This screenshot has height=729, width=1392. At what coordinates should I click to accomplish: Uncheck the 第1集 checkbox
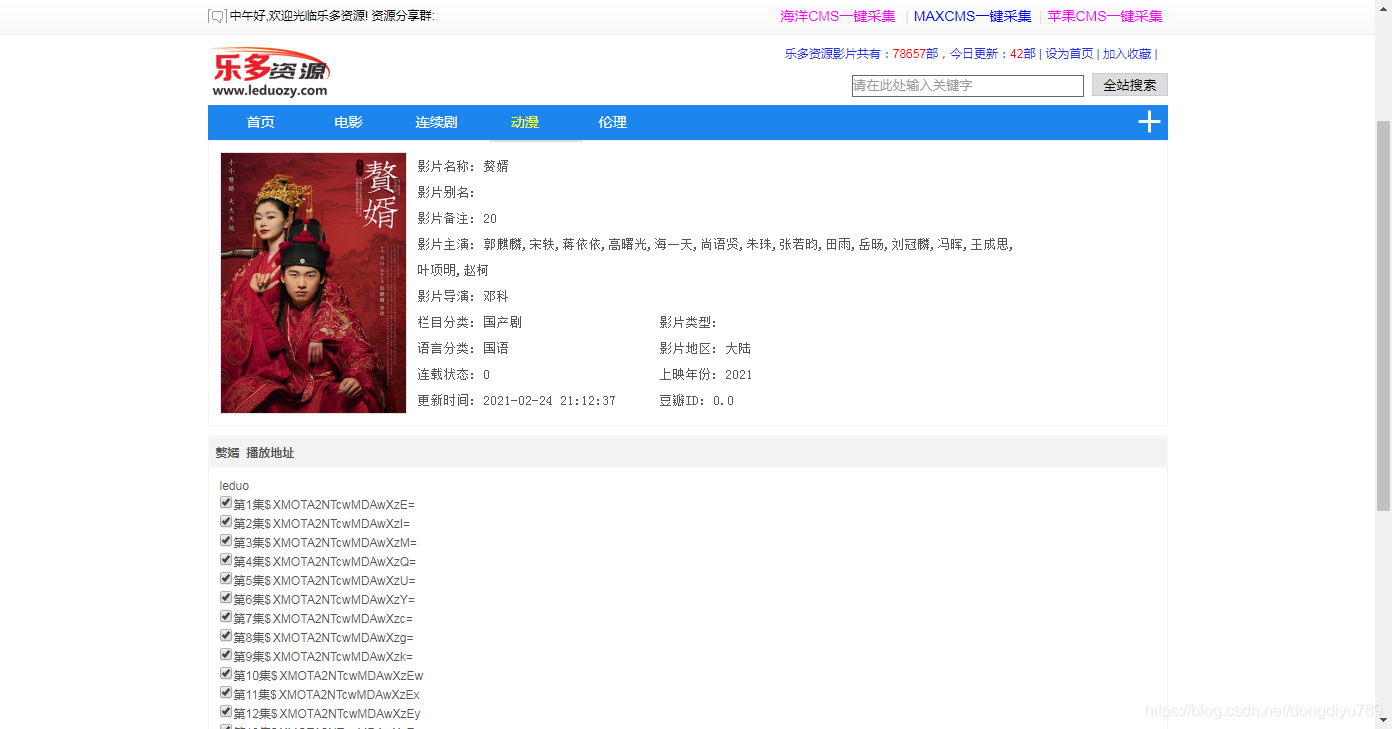coord(226,503)
